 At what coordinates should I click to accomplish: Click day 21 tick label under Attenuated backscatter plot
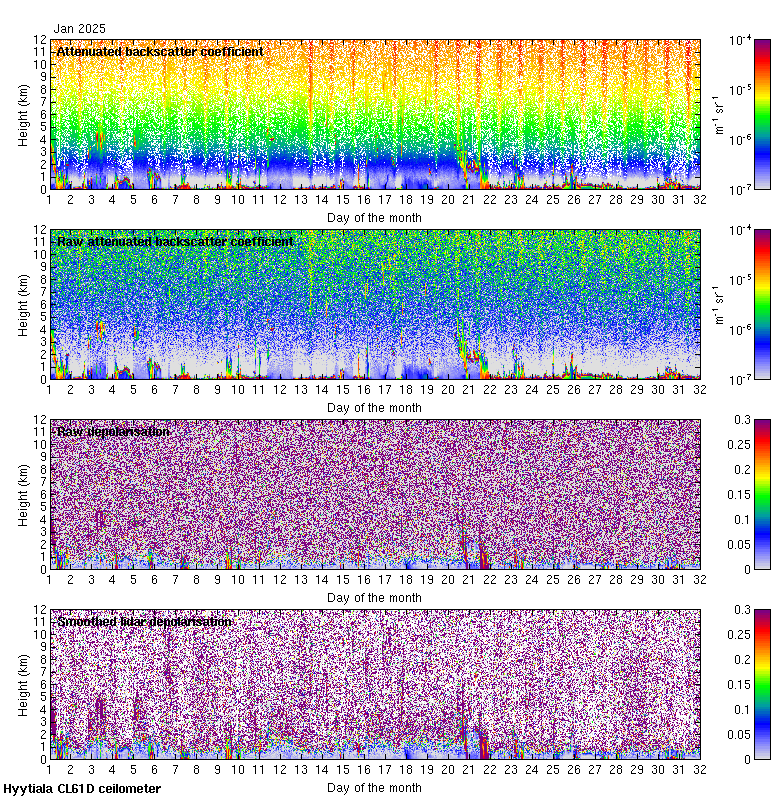tap(468, 199)
